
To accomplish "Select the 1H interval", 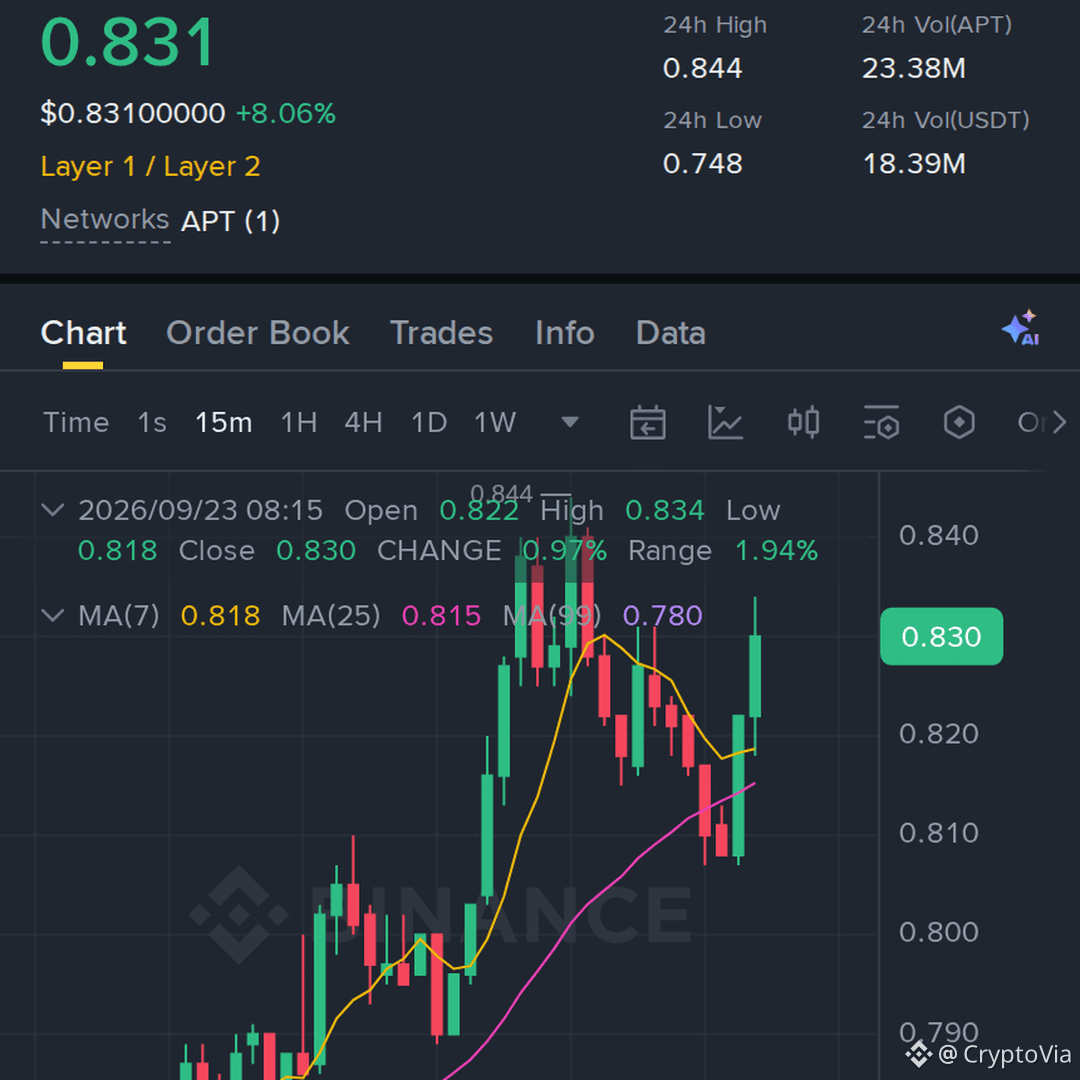I will coord(299,422).
